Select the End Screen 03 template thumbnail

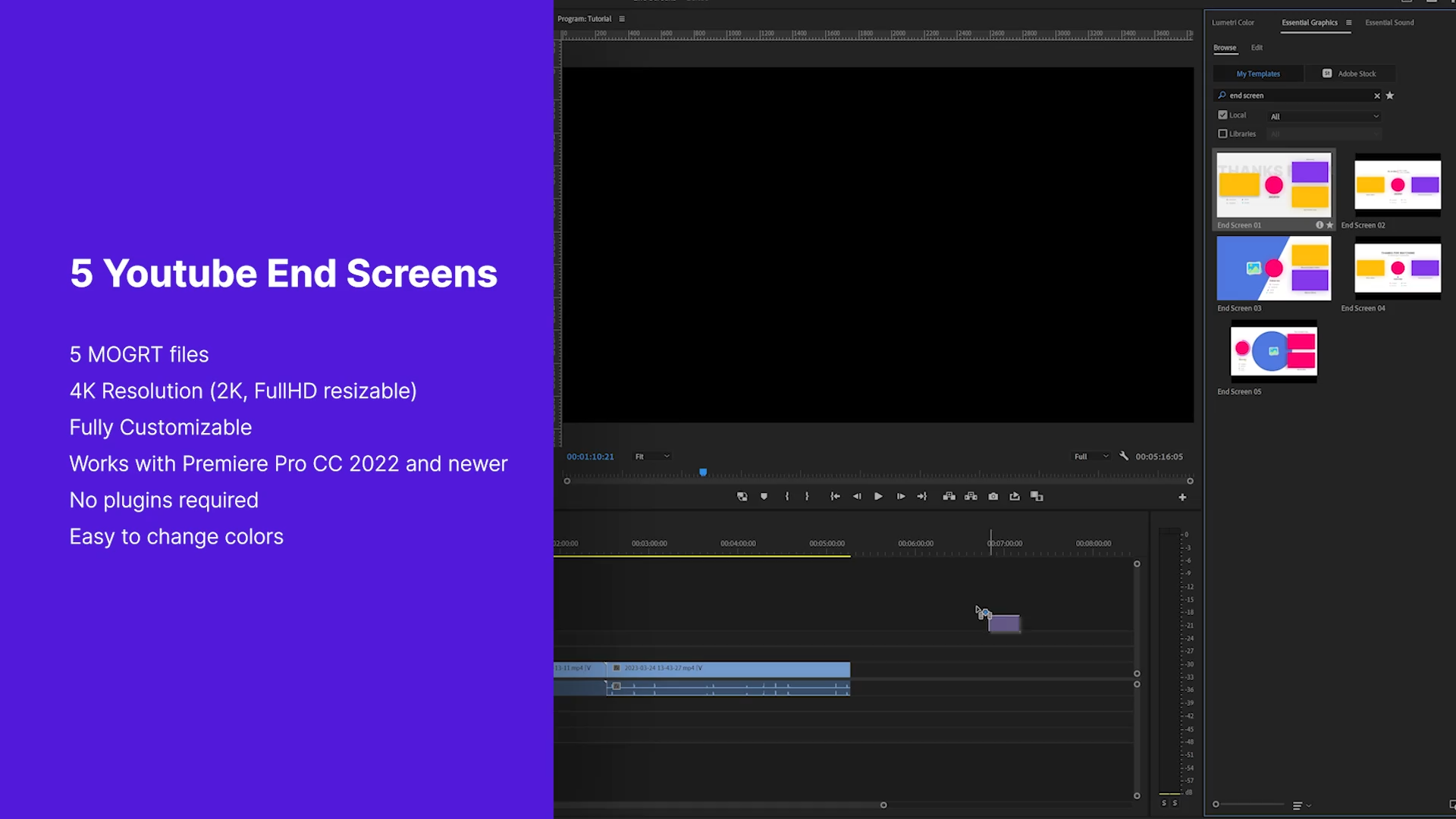[x=1273, y=268]
